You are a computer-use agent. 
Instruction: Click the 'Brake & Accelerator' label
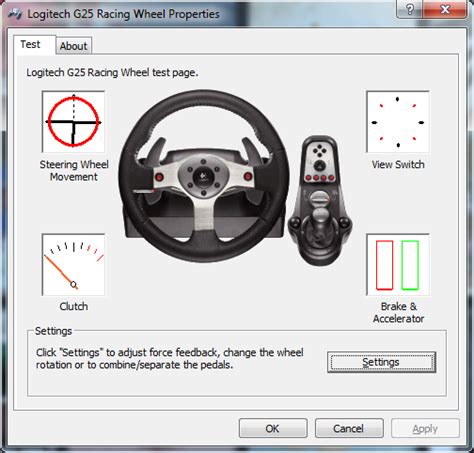[x=398, y=312]
